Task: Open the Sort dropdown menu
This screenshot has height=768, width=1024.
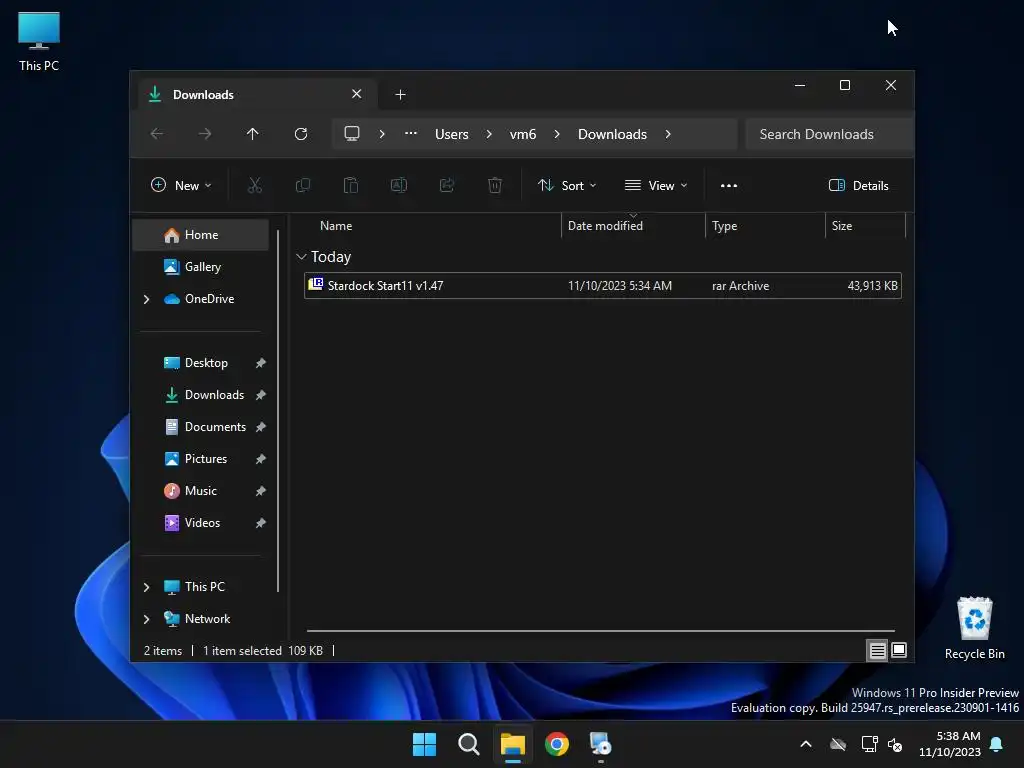Action: coord(567,185)
